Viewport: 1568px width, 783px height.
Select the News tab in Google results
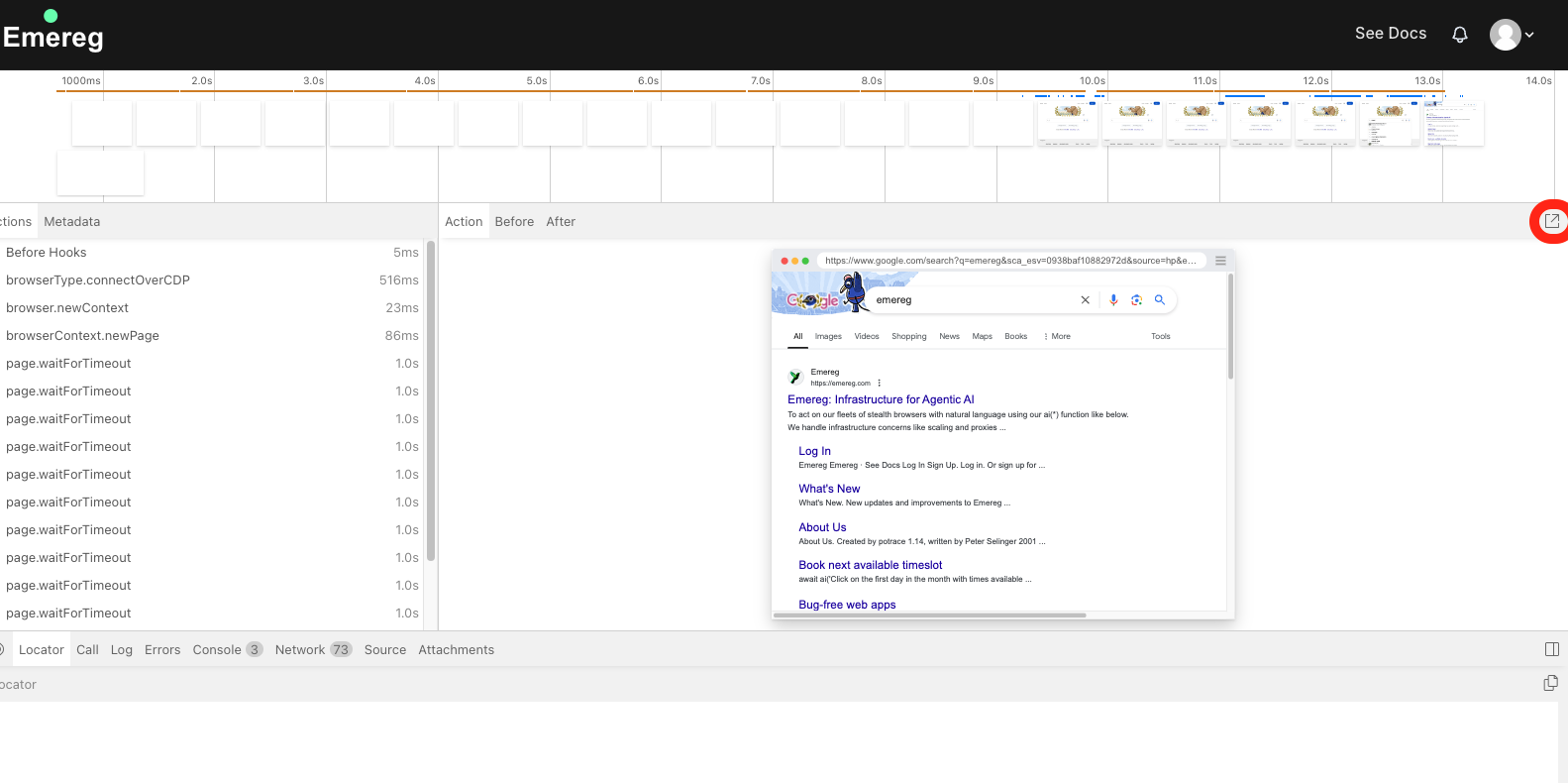click(x=949, y=337)
